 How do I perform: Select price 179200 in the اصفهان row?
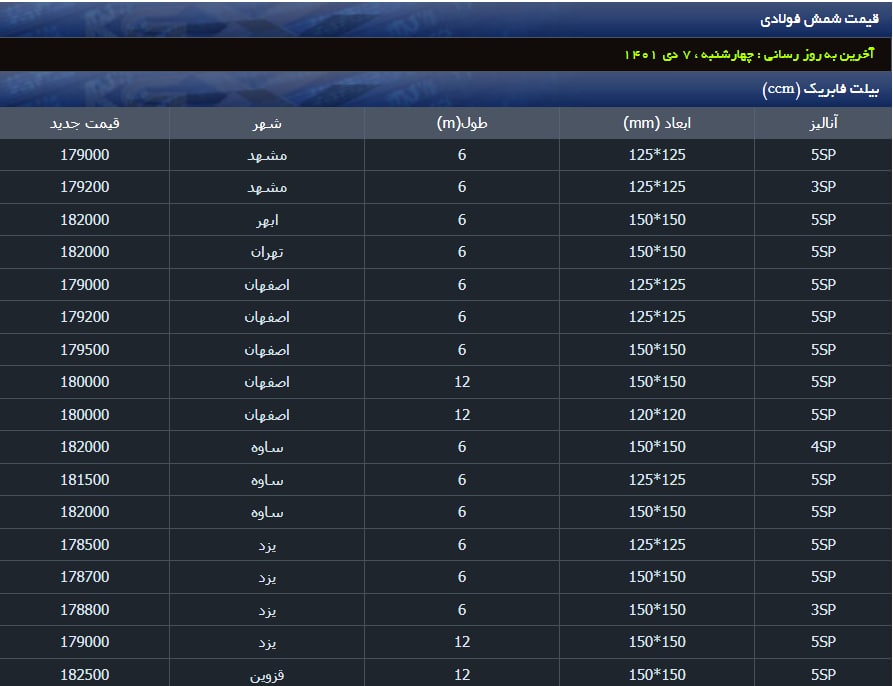point(85,317)
